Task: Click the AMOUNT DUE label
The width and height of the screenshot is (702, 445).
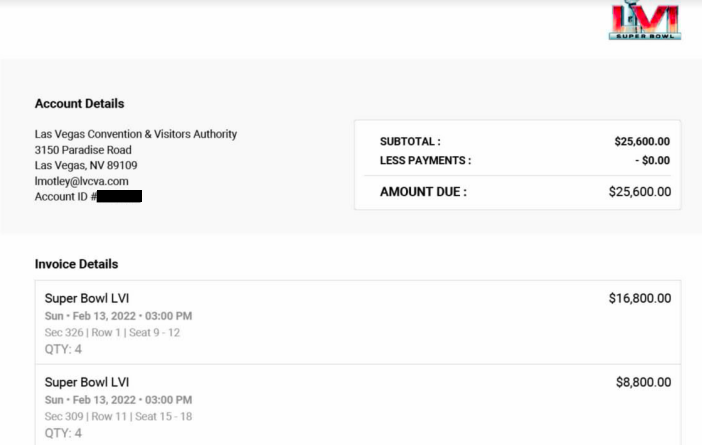Action: coord(423,192)
